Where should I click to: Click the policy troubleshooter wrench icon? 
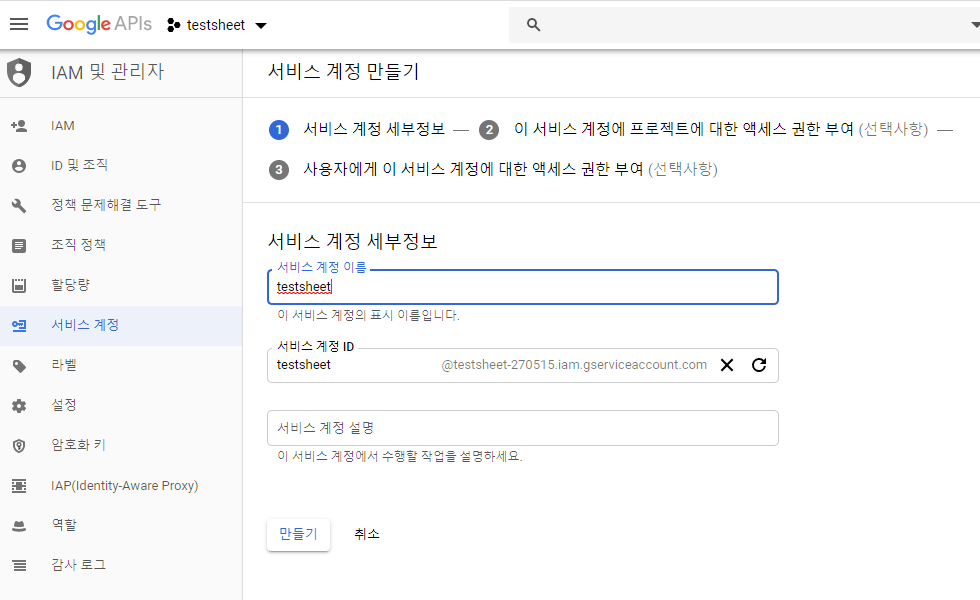click(19, 205)
